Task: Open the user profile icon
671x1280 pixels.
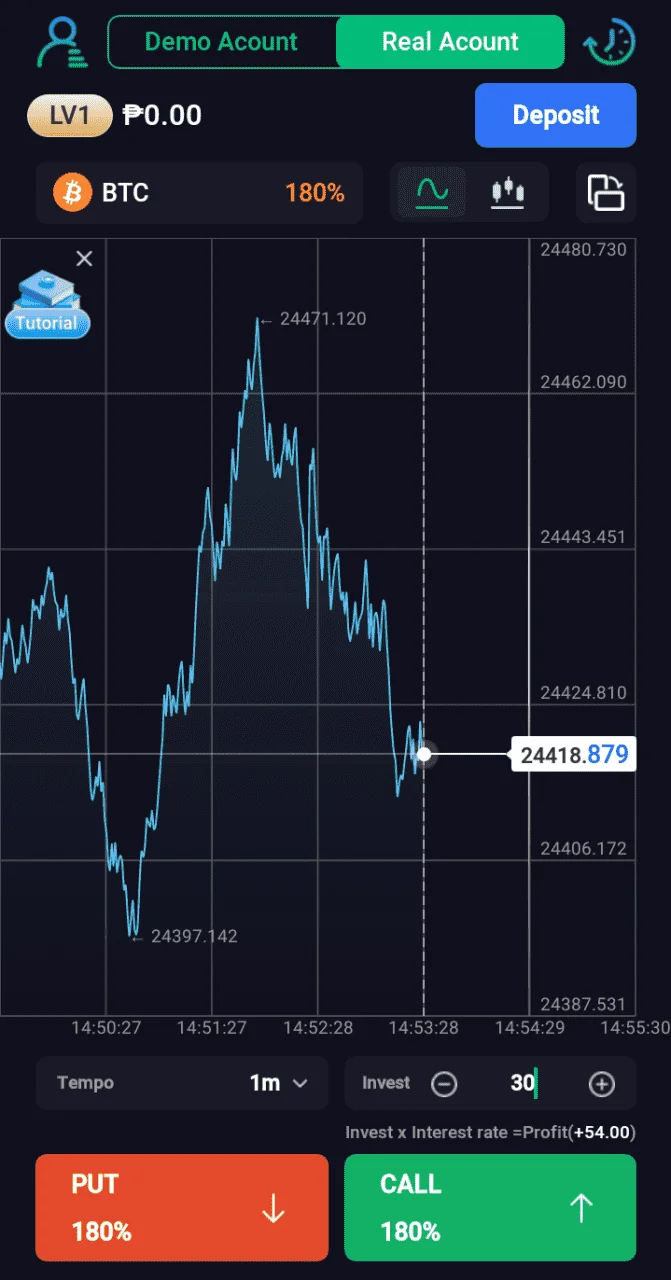Action: click(60, 42)
